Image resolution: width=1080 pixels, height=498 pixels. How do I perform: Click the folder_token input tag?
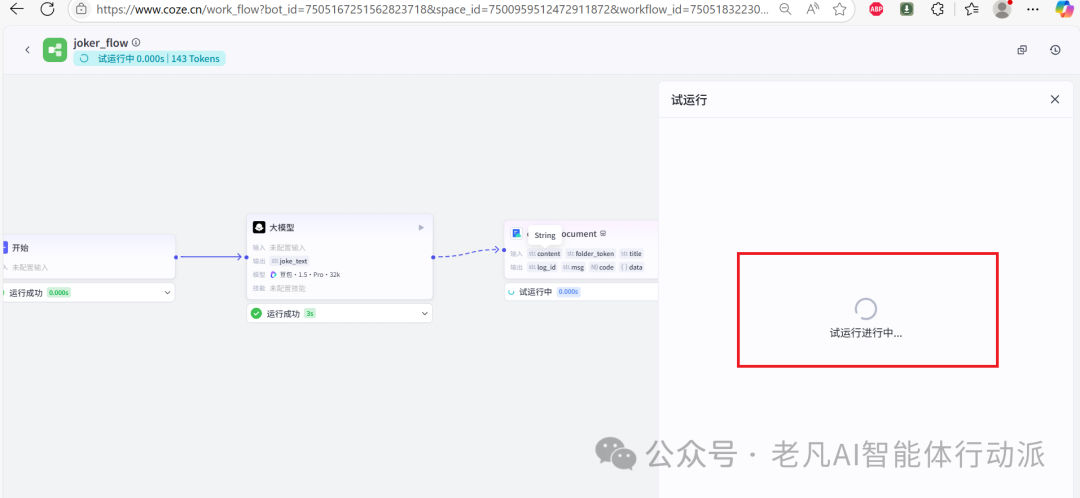pyautogui.click(x=590, y=253)
